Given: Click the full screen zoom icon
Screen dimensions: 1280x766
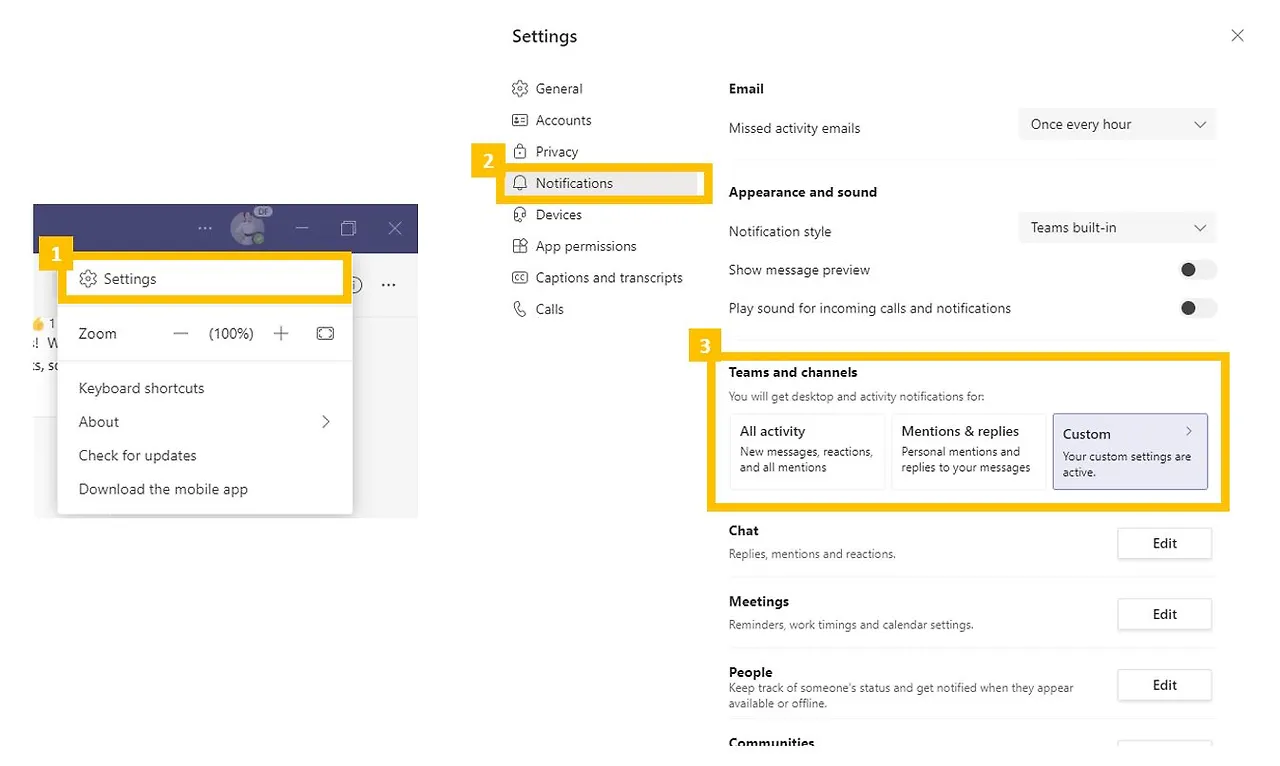Looking at the screenshot, I should [x=325, y=334].
